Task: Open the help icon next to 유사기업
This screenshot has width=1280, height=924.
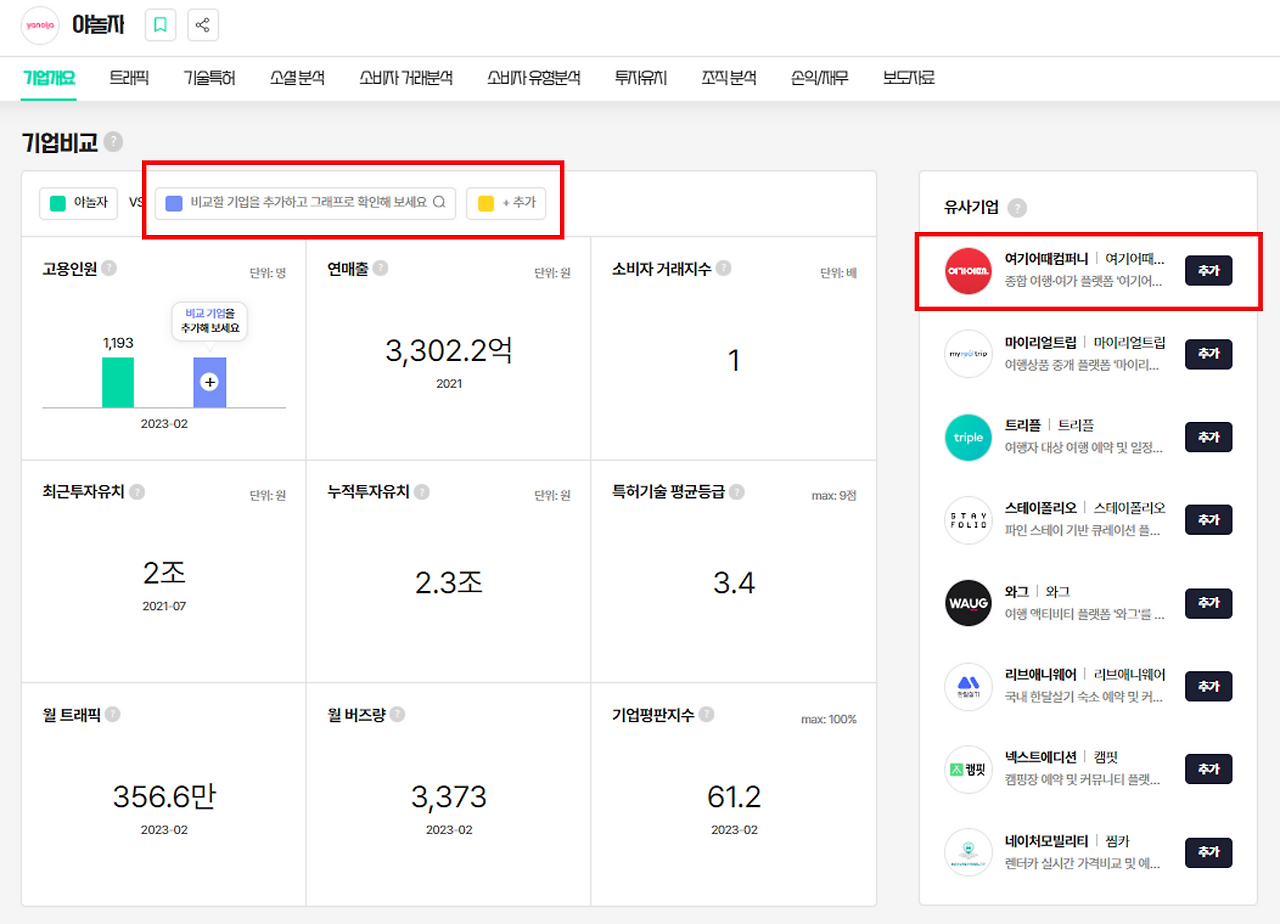Action: [x=1017, y=208]
